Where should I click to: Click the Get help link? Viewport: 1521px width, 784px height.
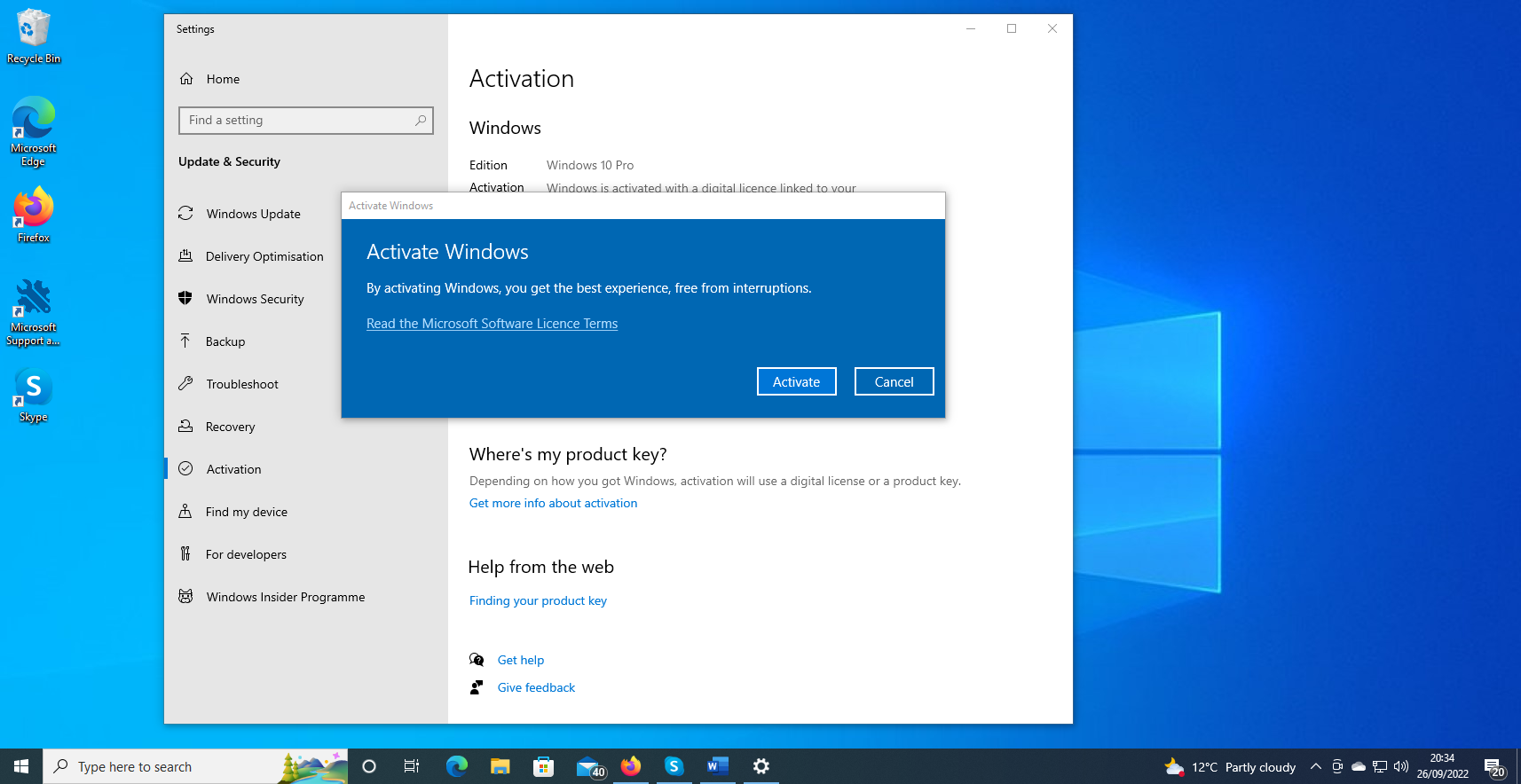[521, 660]
